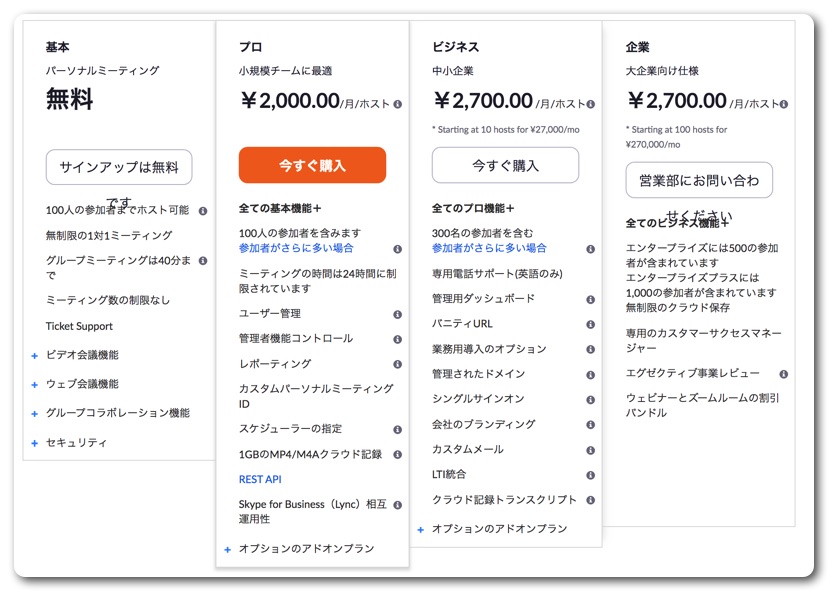Click info icon beside 企業 plan price
Image resolution: width=828 pixels, height=591 pixels.
(783, 104)
